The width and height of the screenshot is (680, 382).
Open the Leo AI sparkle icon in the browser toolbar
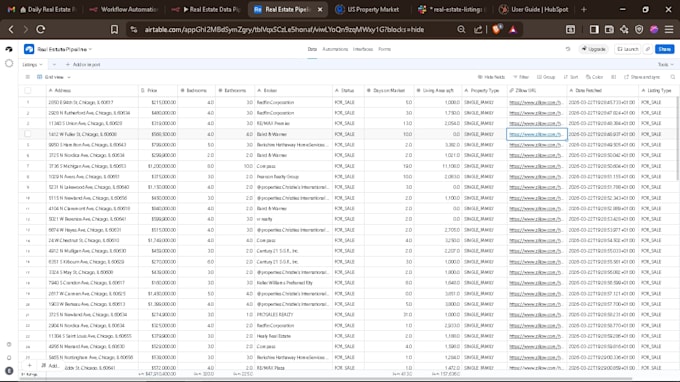624,29
